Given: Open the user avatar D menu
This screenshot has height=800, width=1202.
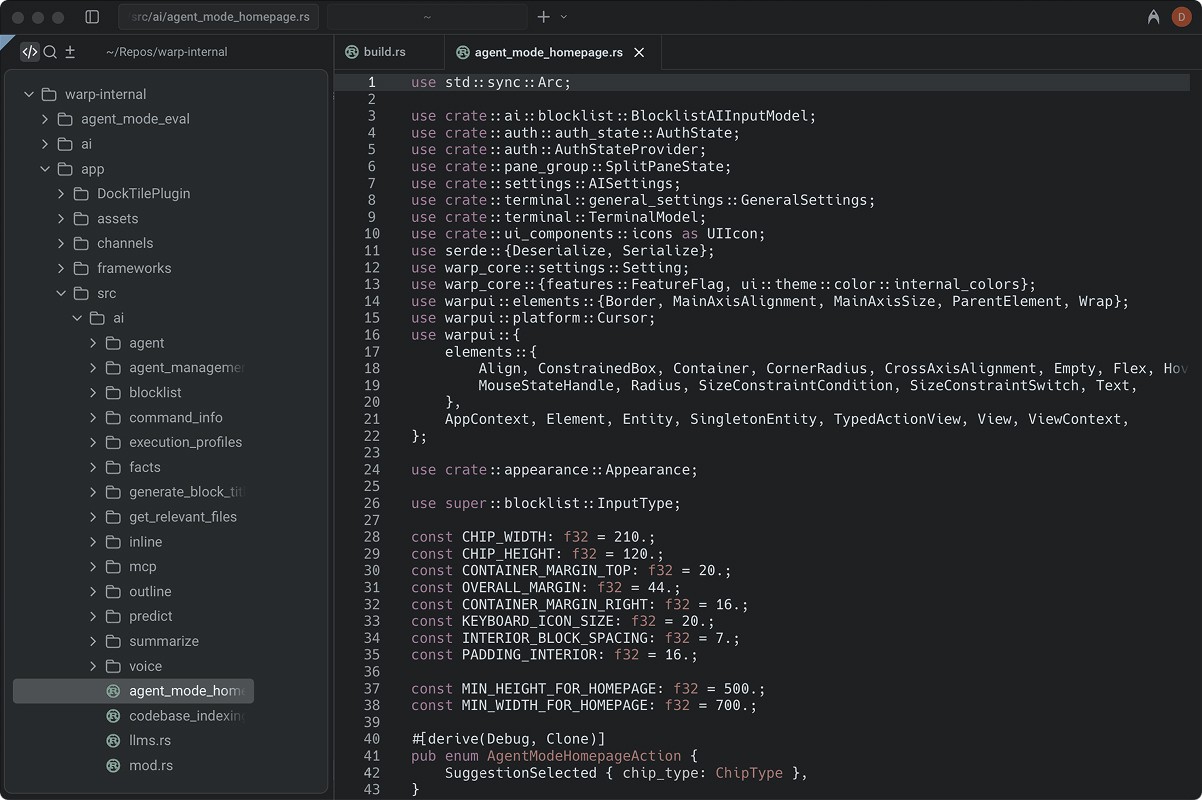Looking at the screenshot, I should 1181,17.
